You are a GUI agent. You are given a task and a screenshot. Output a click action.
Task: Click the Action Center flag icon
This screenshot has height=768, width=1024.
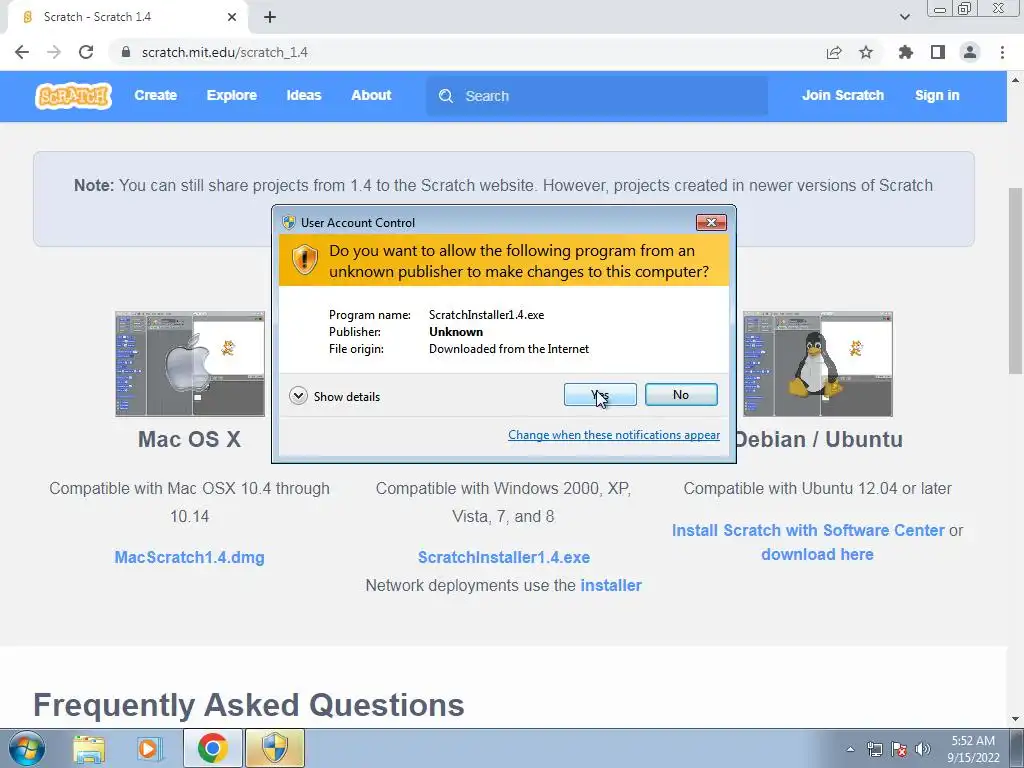click(x=899, y=749)
